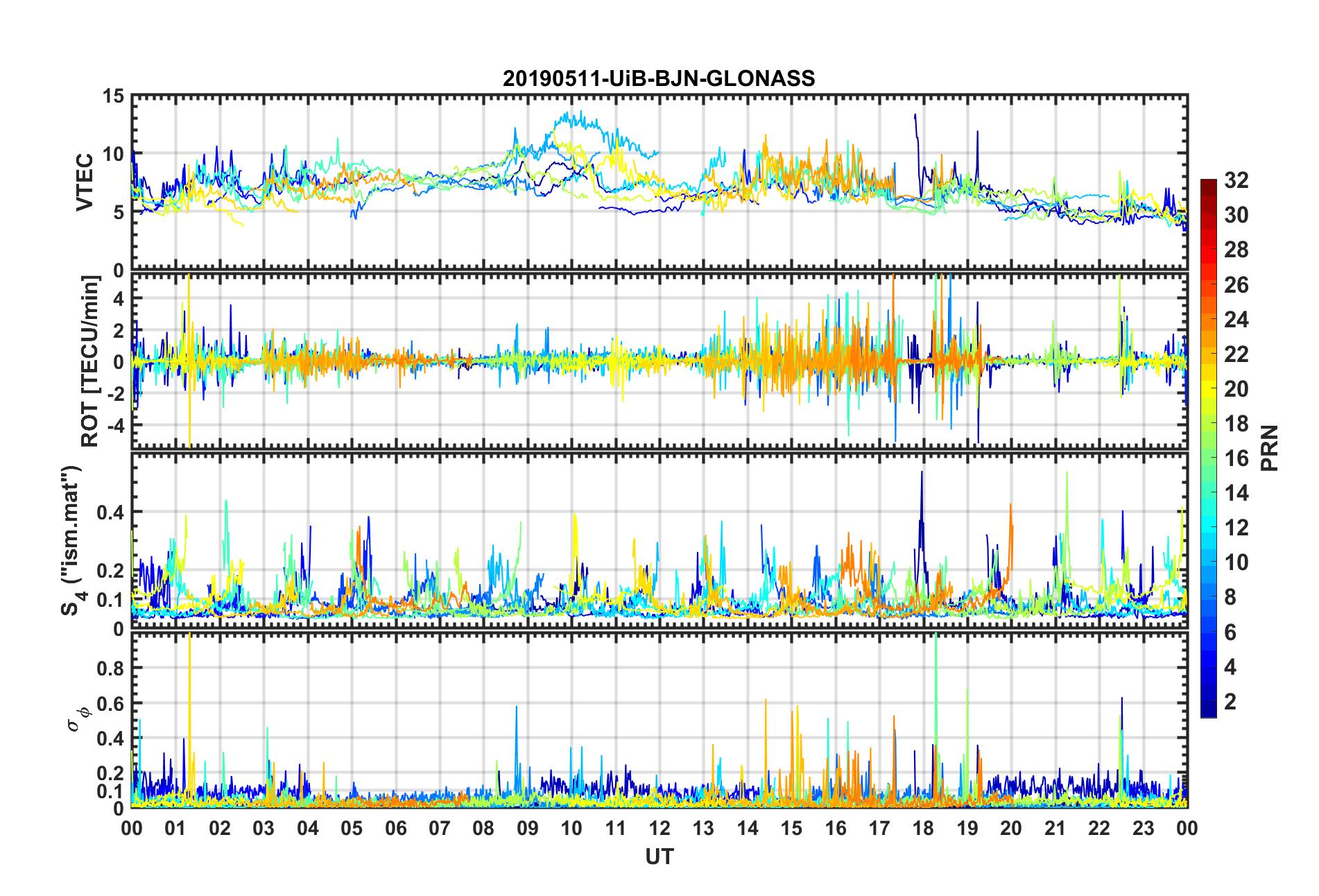This screenshot has height=896, width=1319.
Task: Click x-axis tick label 18
Action: 923,828
